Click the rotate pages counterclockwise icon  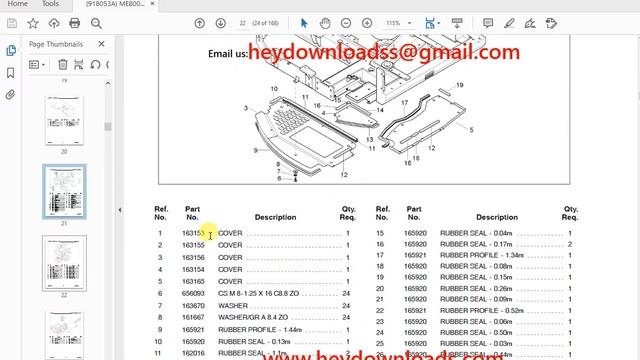pos(96,64)
